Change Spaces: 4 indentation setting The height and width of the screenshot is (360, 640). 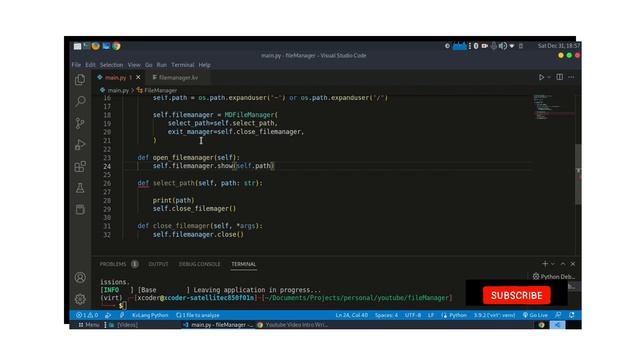[386, 315]
